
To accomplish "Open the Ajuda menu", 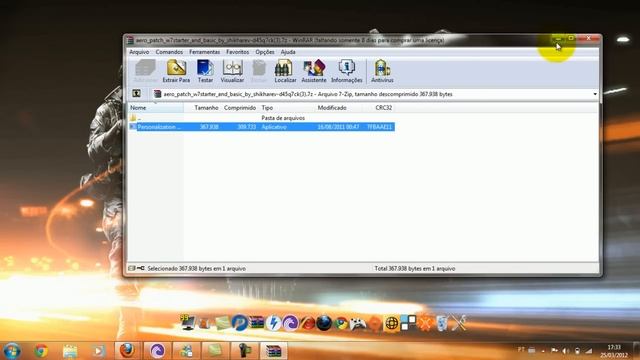I will tap(288, 52).
